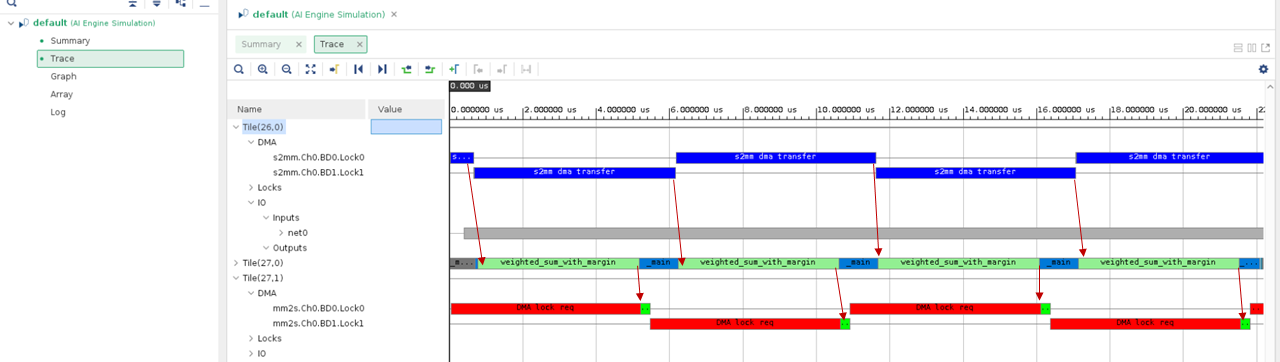The image size is (1280, 362).
Task: Select the mm2s.Ch0.BD1.Lock1 signal row
Action: point(318,323)
